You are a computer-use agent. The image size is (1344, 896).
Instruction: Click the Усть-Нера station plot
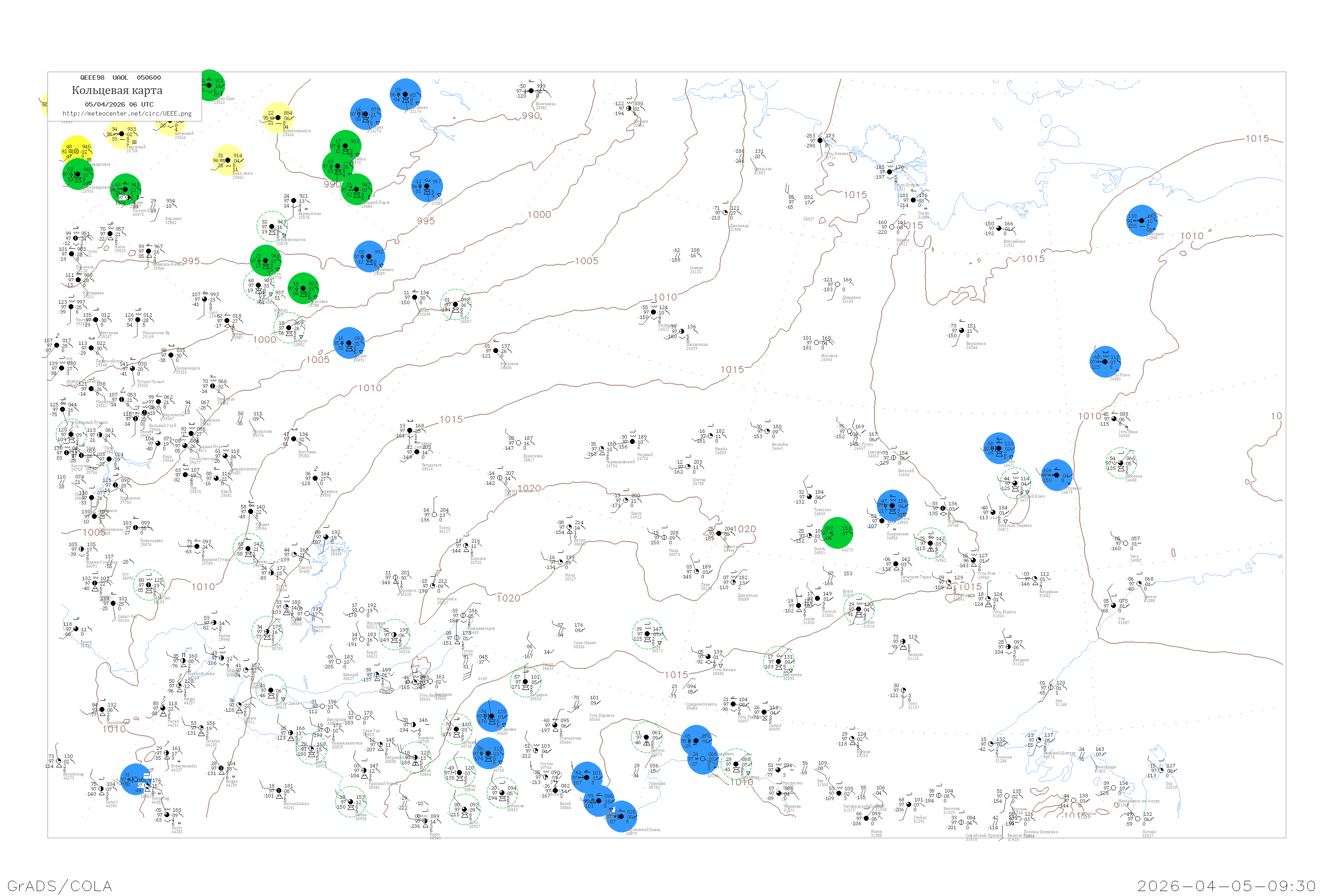click(1115, 419)
